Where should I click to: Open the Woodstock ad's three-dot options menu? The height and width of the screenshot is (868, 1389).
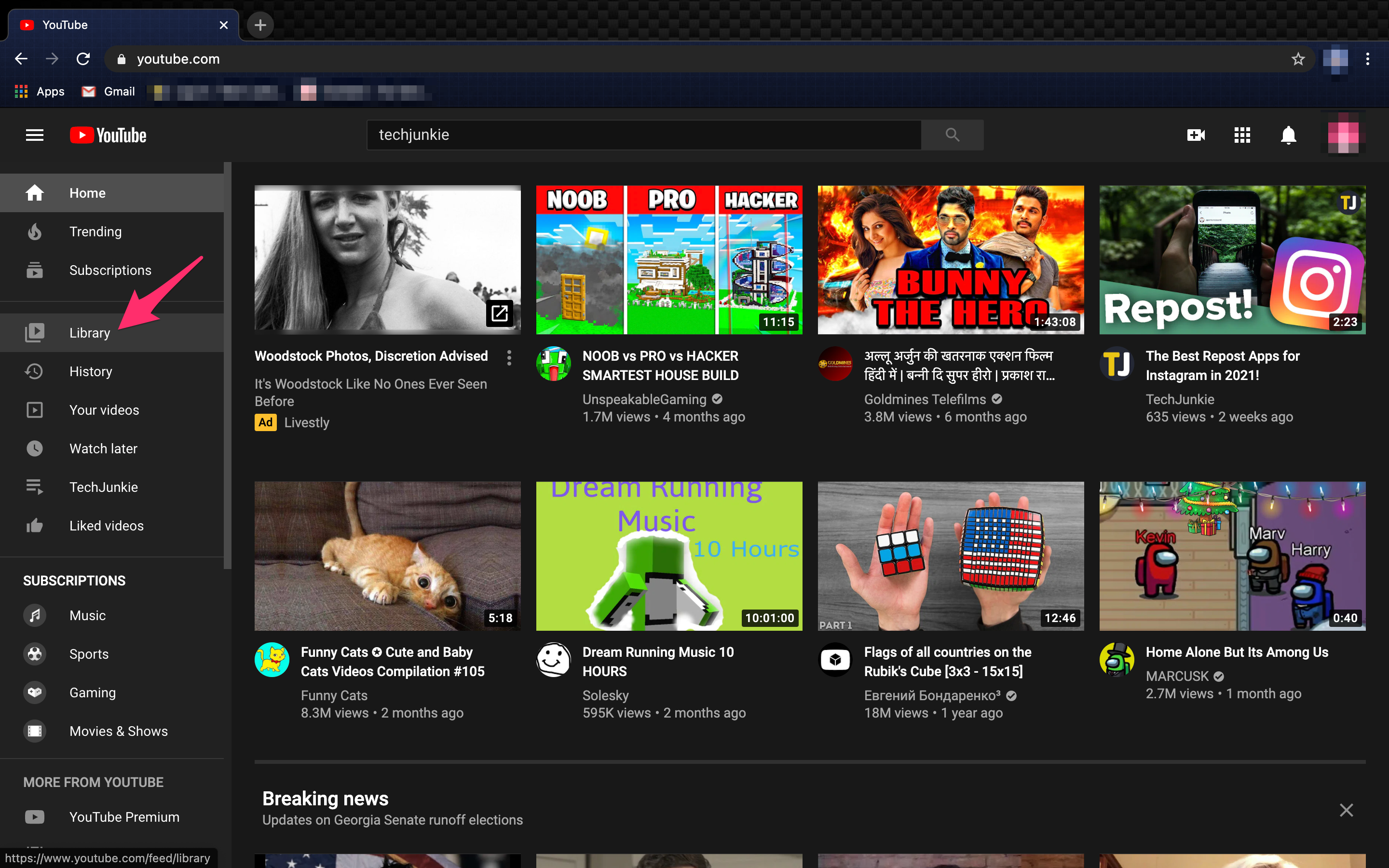tap(509, 358)
